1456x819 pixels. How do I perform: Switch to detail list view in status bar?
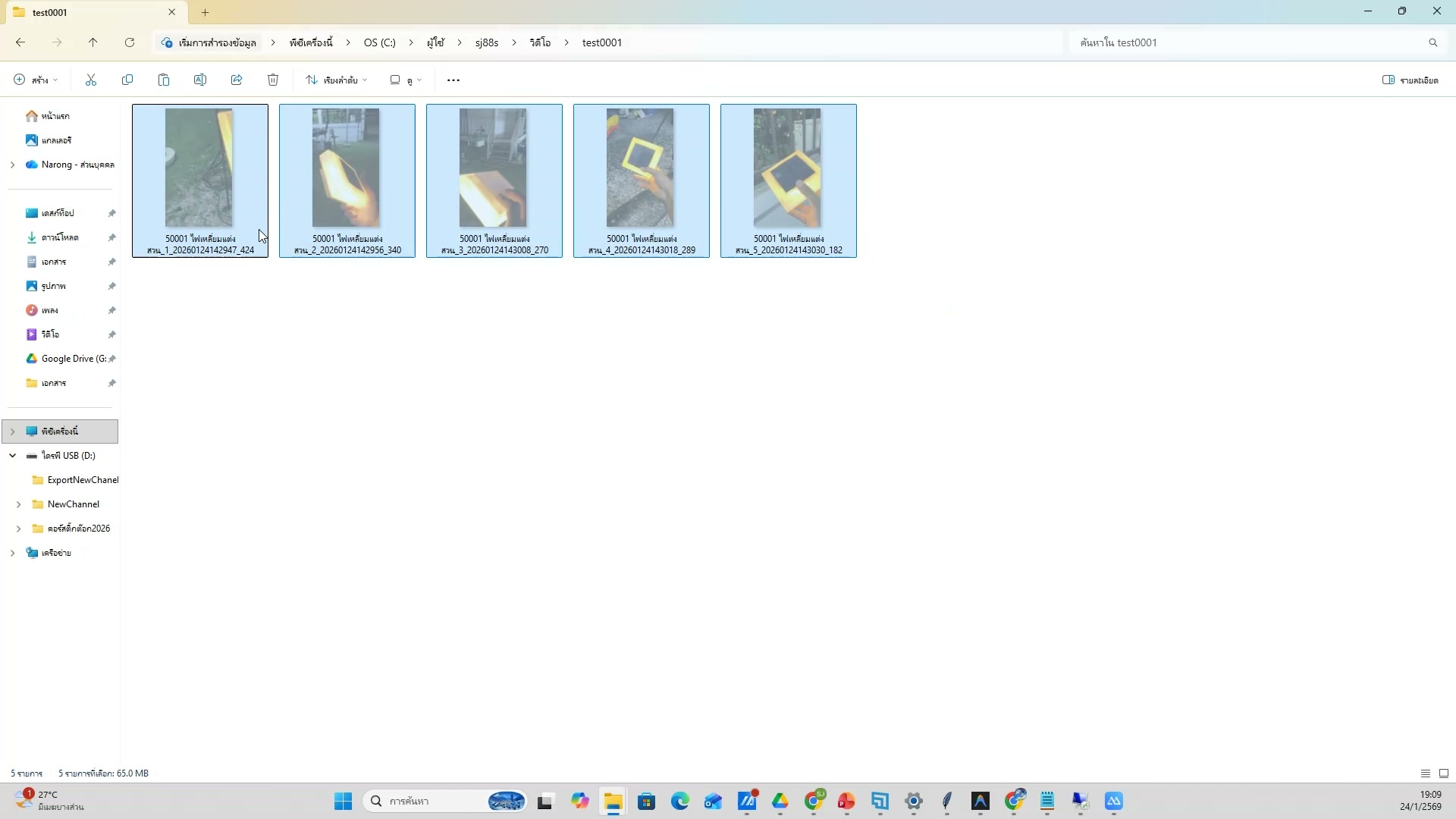pyautogui.click(x=1425, y=773)
